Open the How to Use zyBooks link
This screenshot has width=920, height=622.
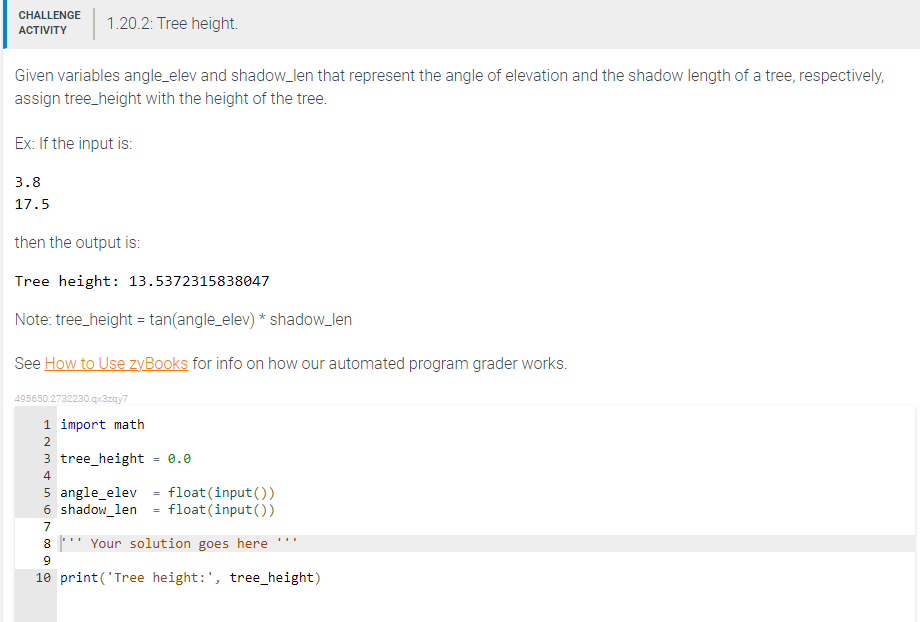pos(115,363)
